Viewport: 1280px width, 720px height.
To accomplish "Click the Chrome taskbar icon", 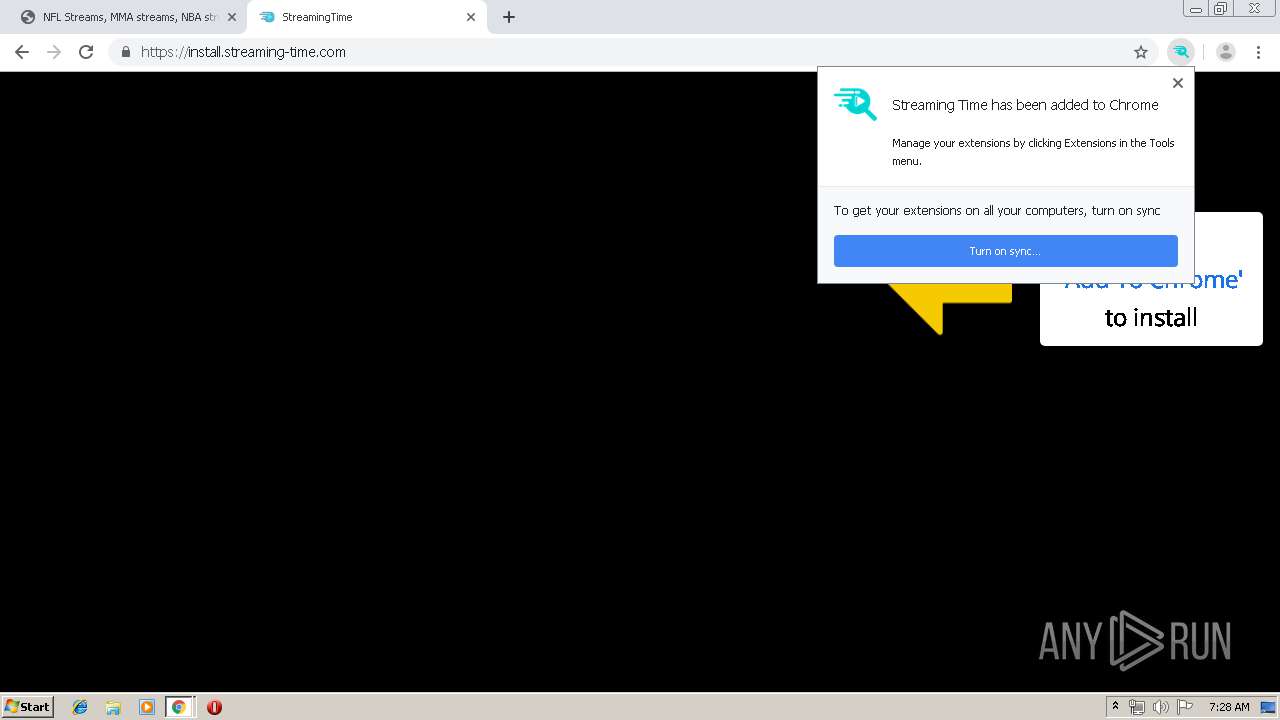I will coord(179,707).
